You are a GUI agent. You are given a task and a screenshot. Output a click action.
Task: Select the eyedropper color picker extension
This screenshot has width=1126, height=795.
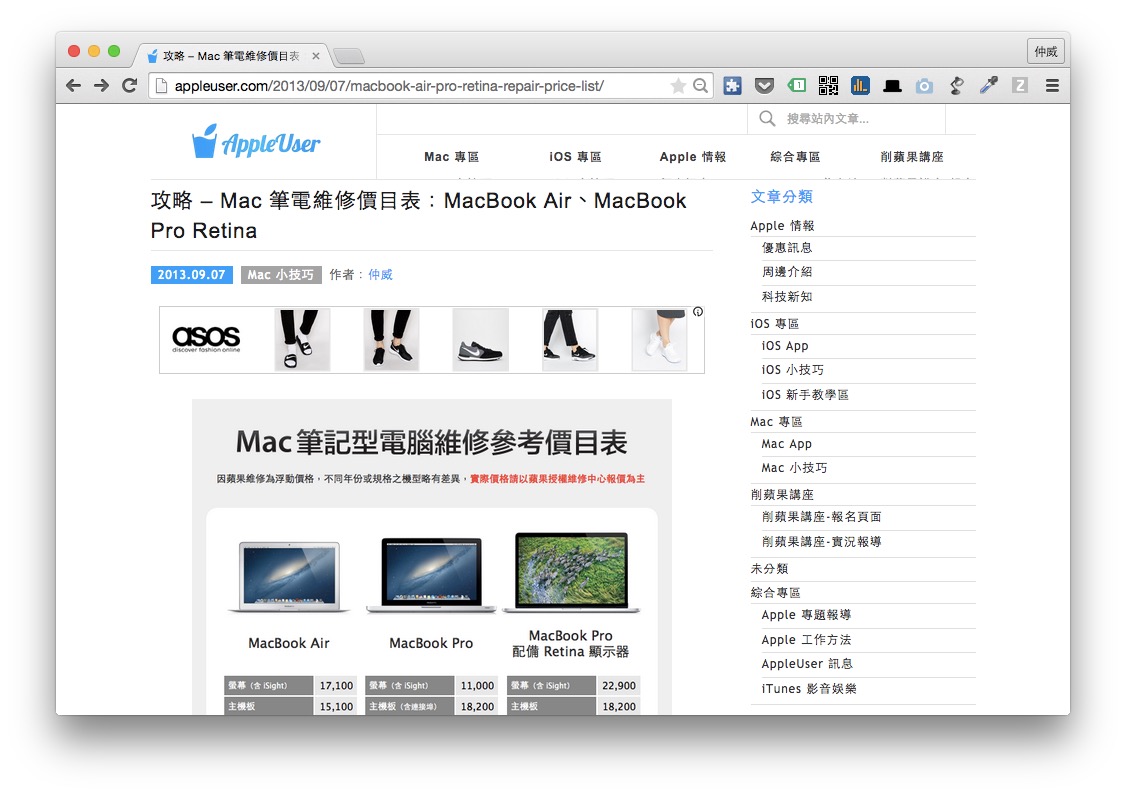click(988, 86)
